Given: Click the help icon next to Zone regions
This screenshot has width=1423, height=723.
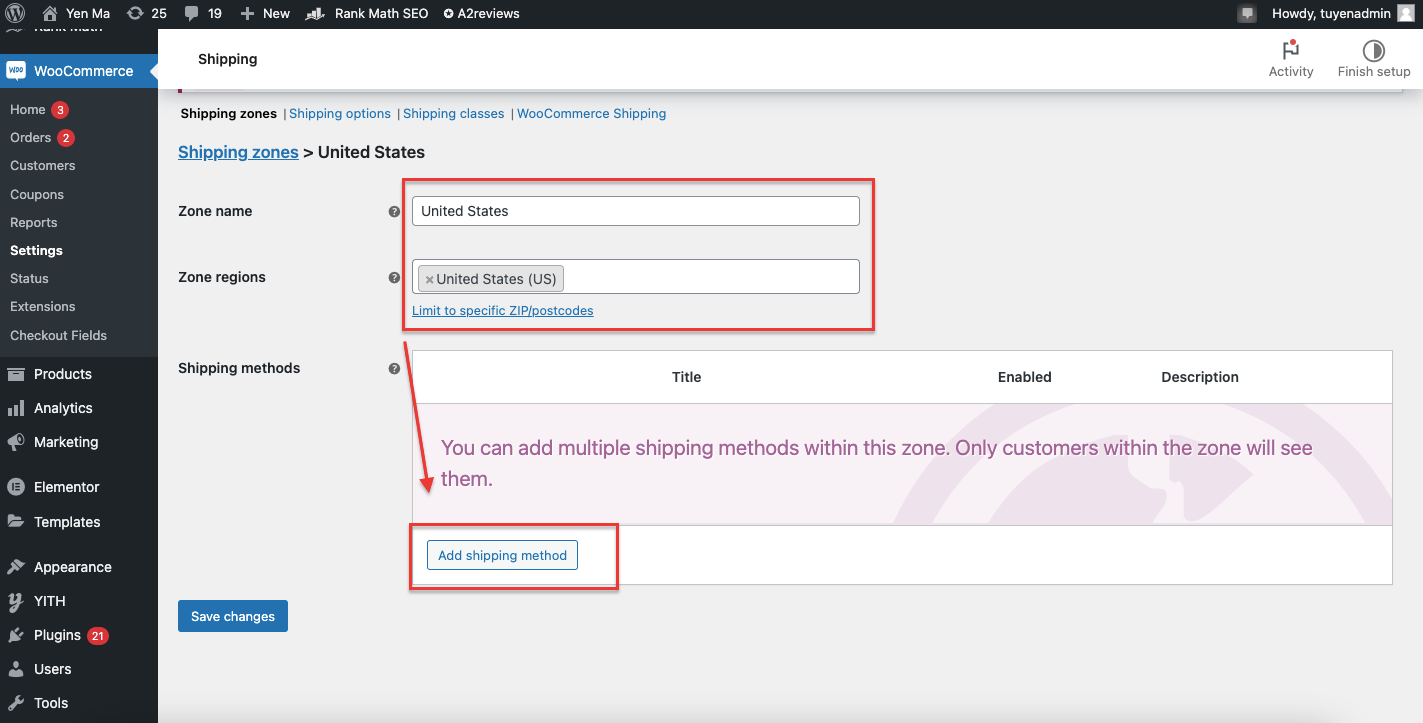Looking at the screenshot, I should click(x=394, y=277).
